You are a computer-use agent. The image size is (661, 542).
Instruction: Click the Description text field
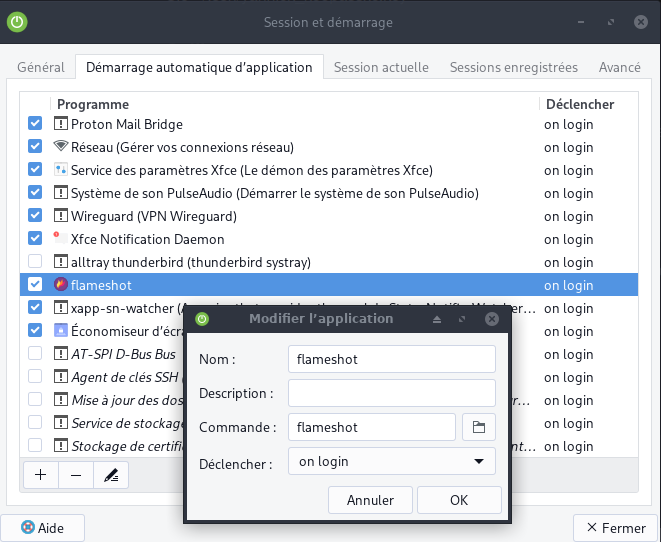pos(391,393)
